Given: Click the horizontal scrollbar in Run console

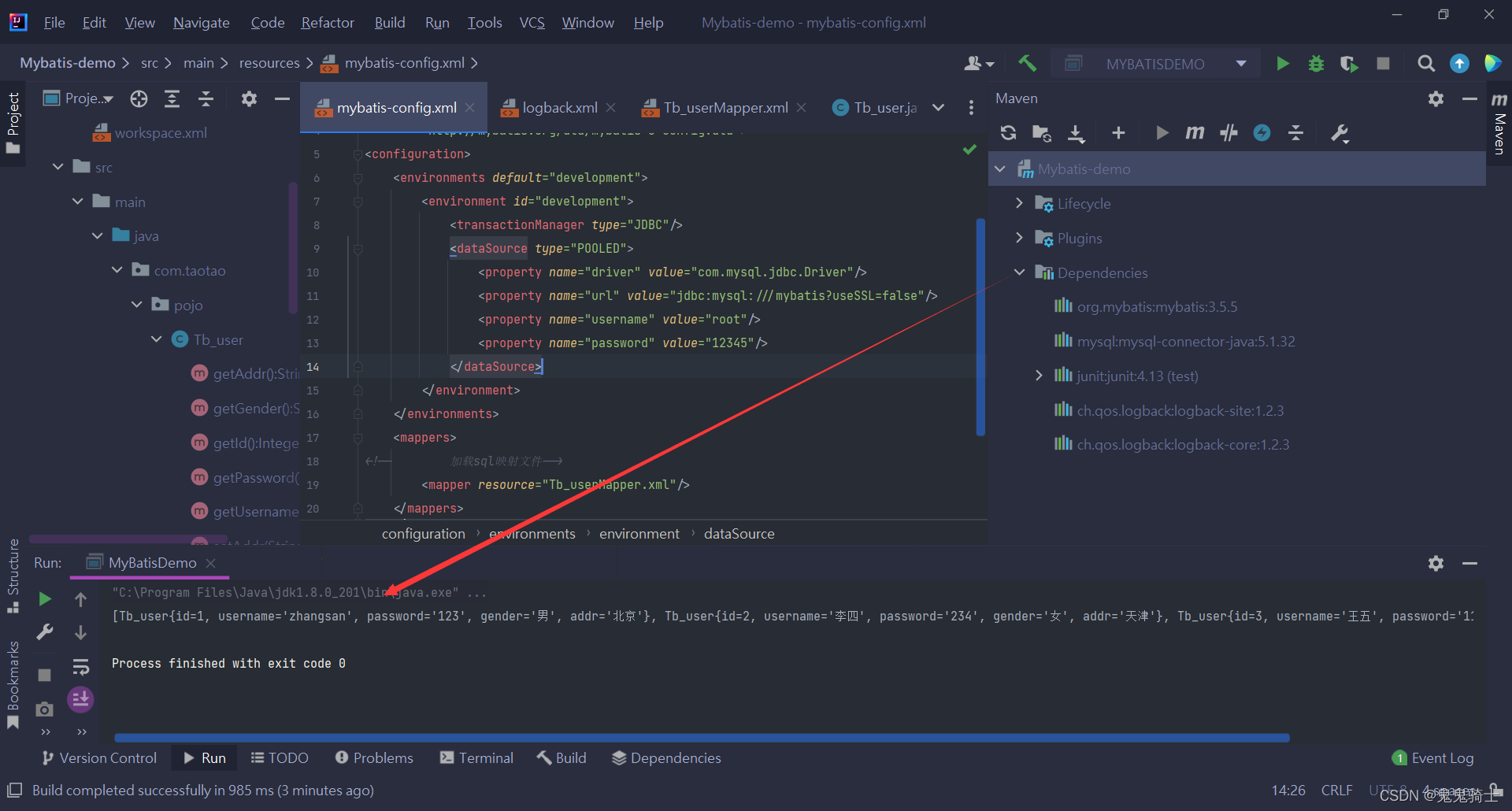Looking at the screenshot, I should point(702,738).
